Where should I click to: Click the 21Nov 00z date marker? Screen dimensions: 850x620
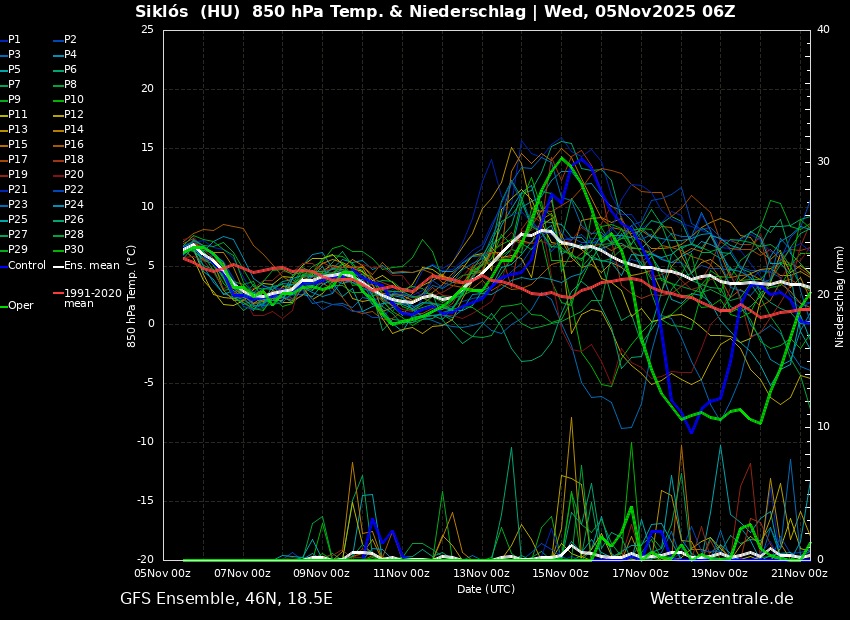[x=799, y=574]
